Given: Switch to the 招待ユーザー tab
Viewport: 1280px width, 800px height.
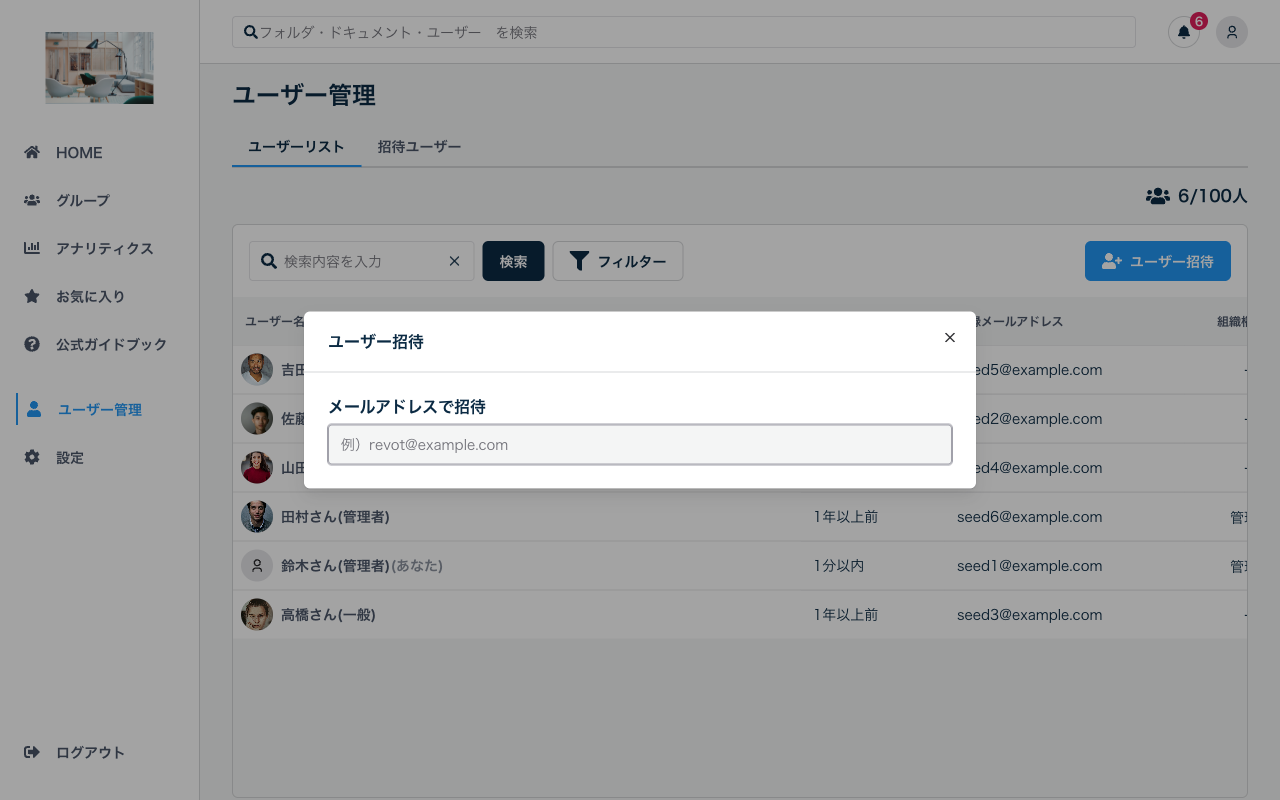Looking at the screenshot, I should 420,146.
